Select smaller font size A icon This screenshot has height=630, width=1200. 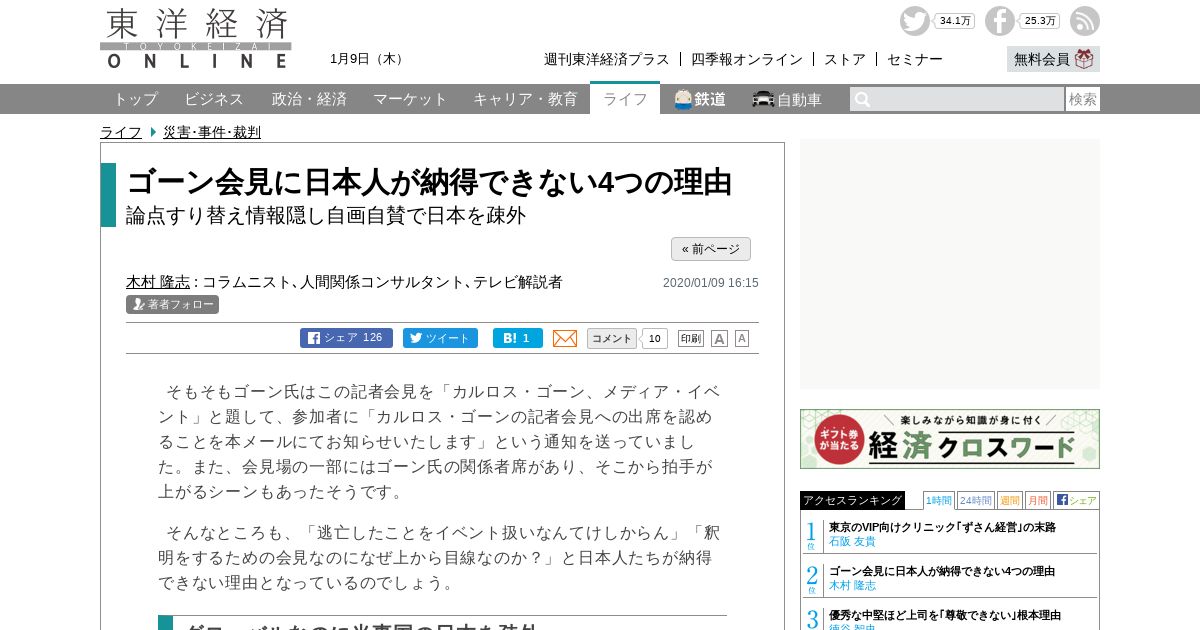(x=742, y=338)
